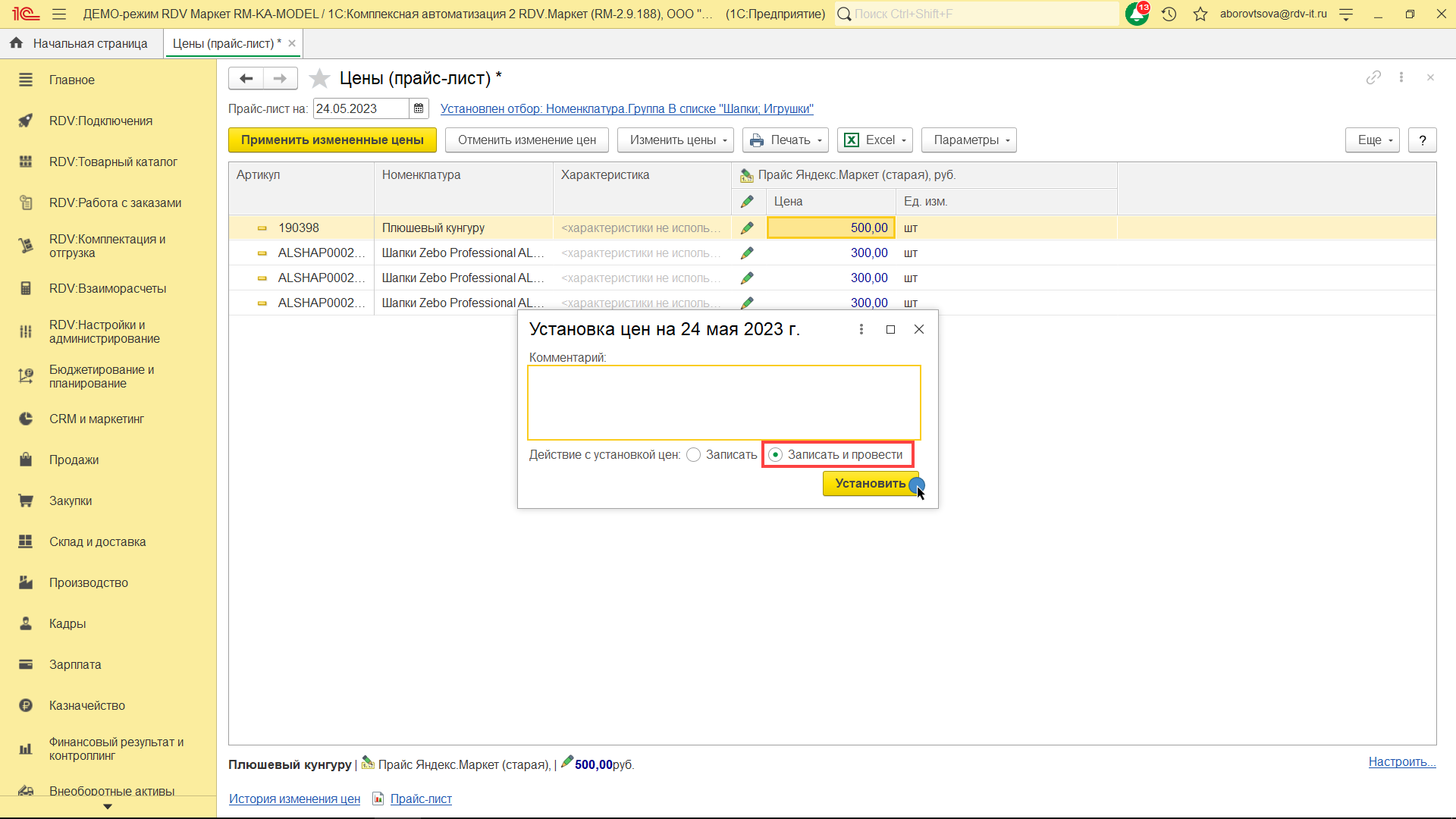The image size is (1456, 819).
Task: Expand the Excel dropdown button
Action: point(875,140)
